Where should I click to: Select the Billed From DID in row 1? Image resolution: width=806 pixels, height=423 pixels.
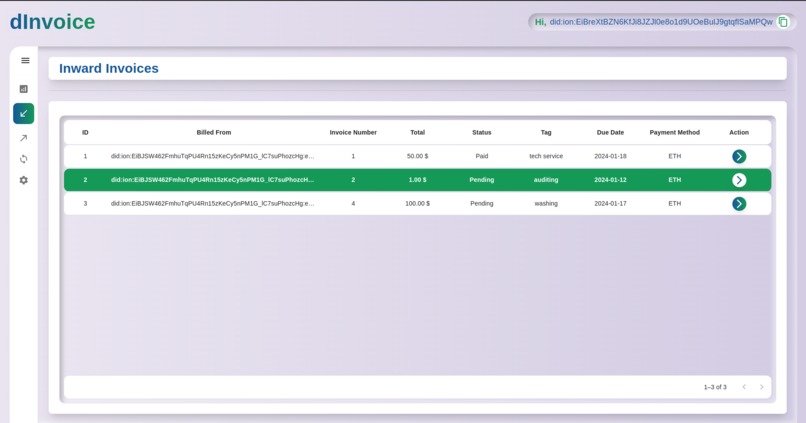click(212, 156)
